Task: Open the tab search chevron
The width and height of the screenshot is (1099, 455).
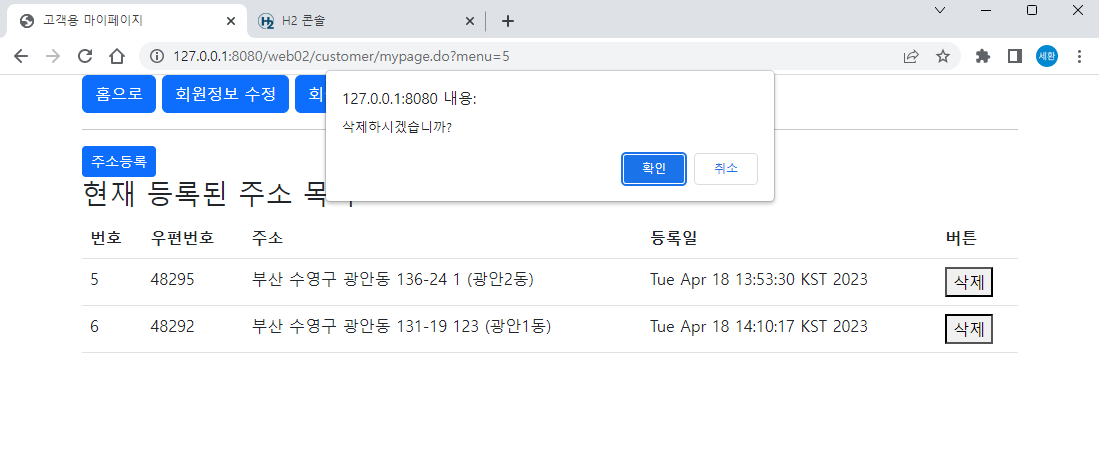Action: point(940,10)
